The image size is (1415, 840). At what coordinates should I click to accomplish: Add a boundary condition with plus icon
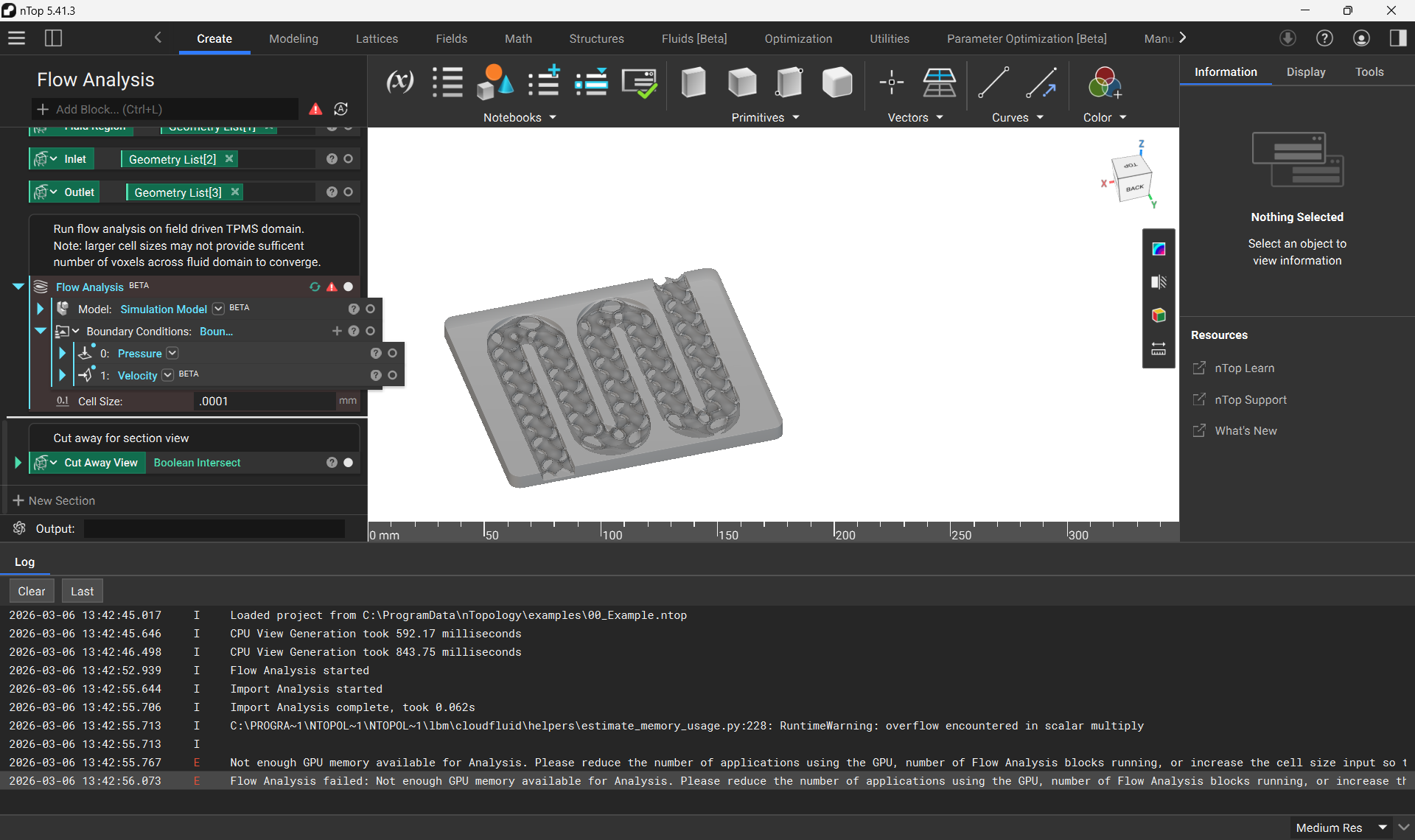(x=337, y=331)
